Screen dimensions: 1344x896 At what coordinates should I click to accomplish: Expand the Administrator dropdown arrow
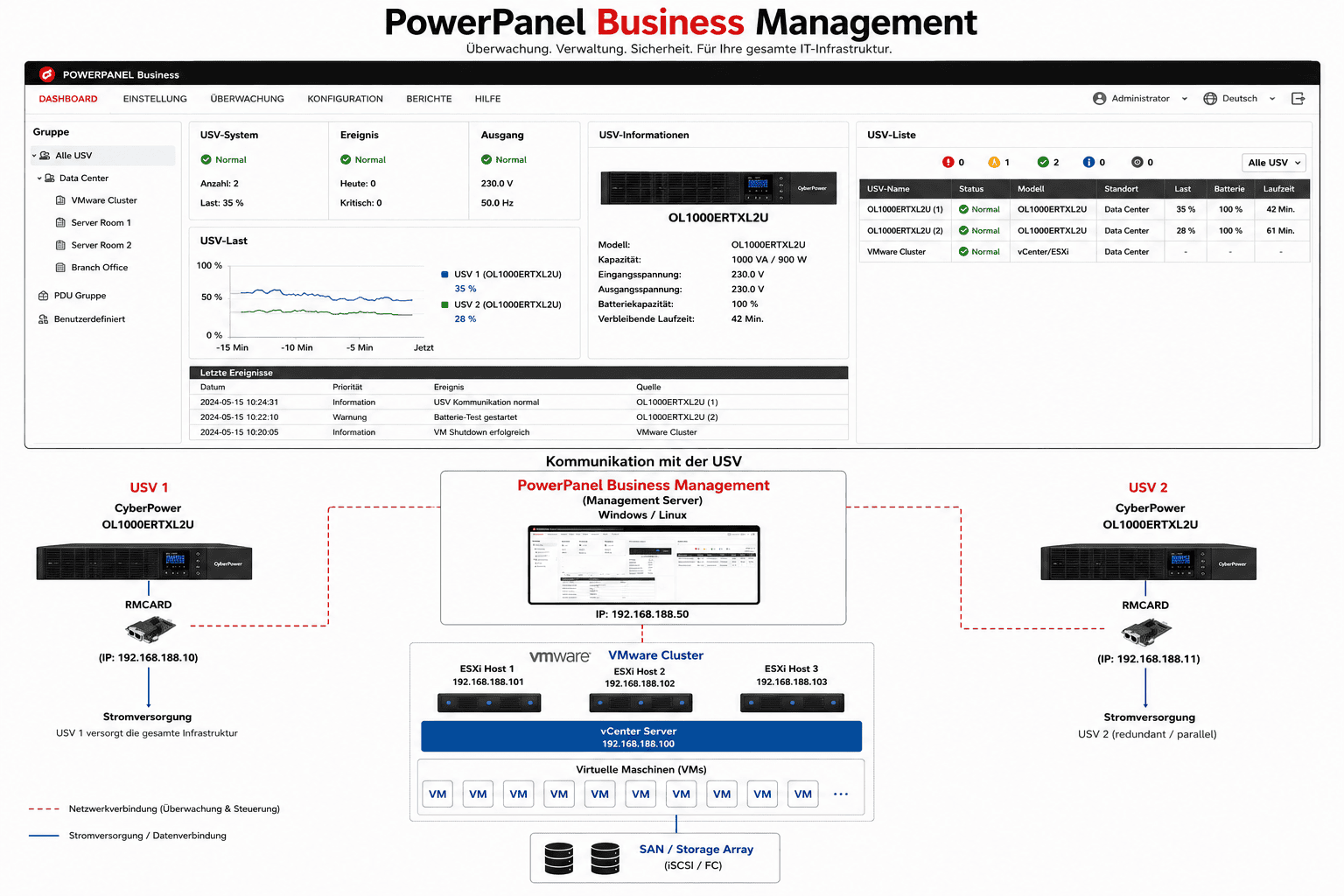tap(1185, 99)
